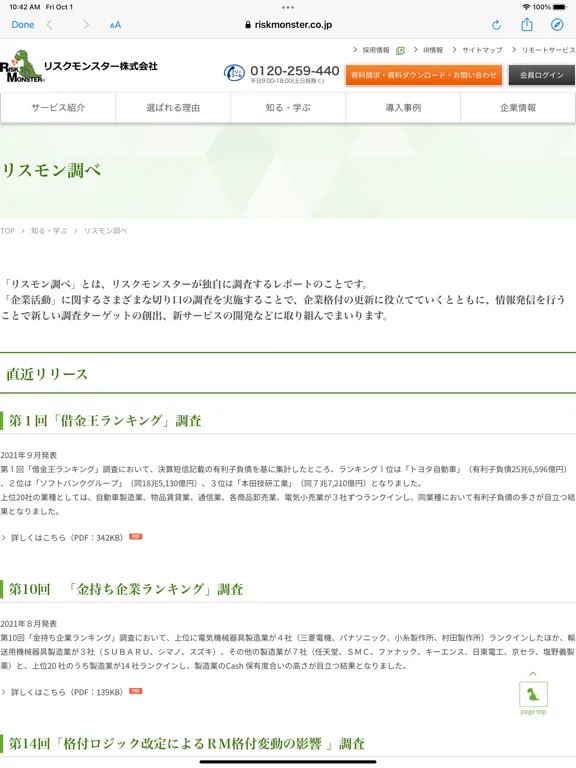Click the 0120-259-440 phone number

pos(294,71)
